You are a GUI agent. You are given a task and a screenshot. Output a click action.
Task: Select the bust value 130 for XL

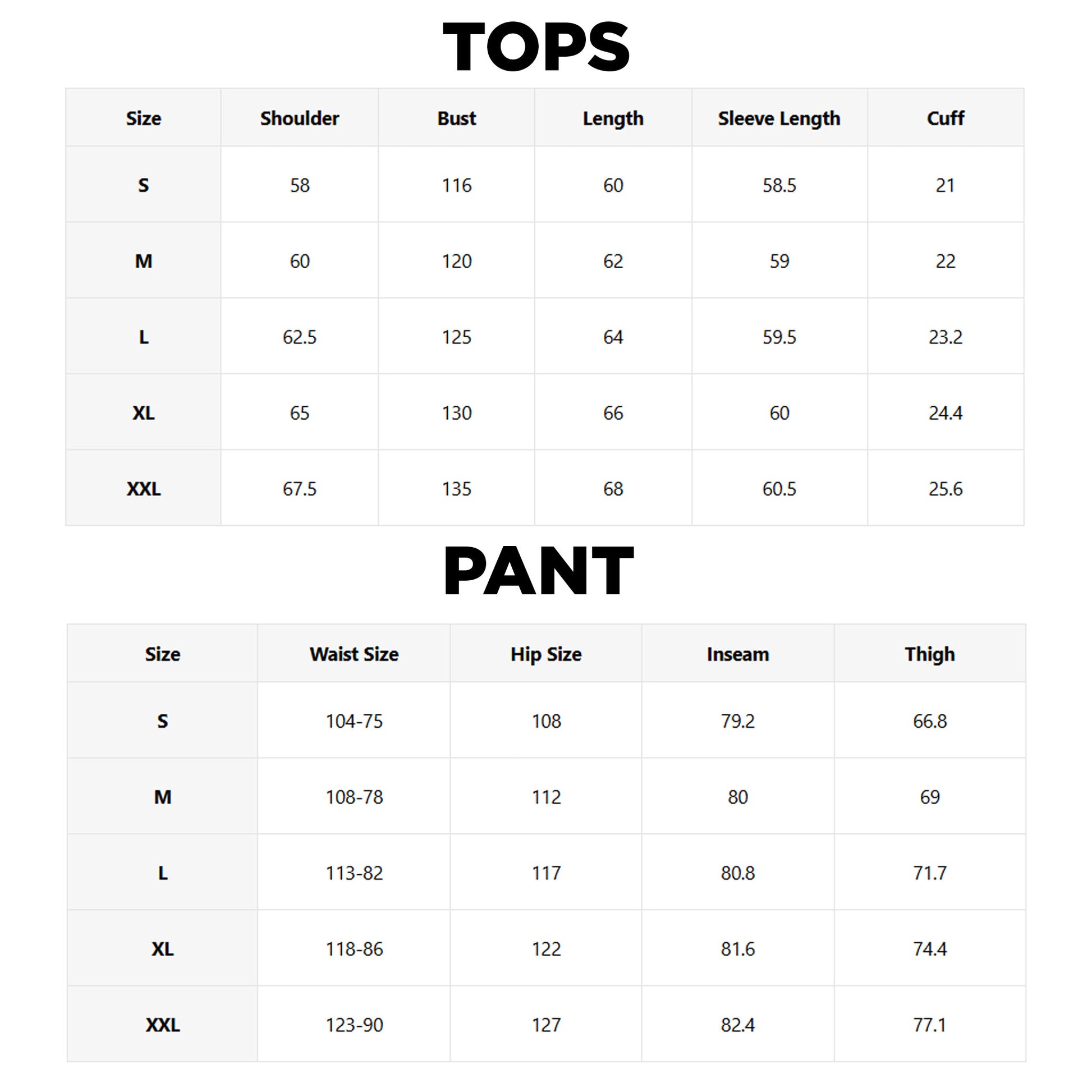[x=457, y=412]
